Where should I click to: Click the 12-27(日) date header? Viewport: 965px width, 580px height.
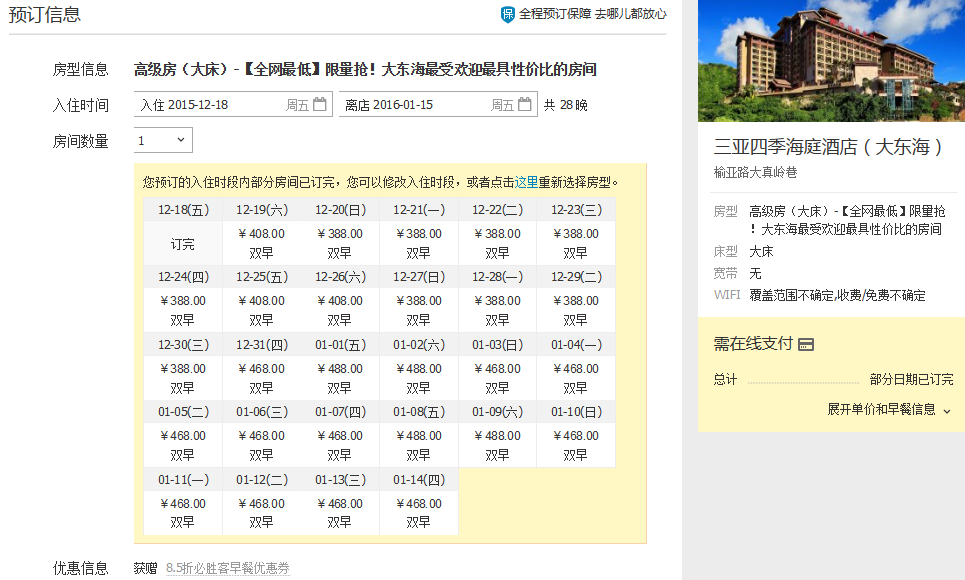tap(419, 277)
